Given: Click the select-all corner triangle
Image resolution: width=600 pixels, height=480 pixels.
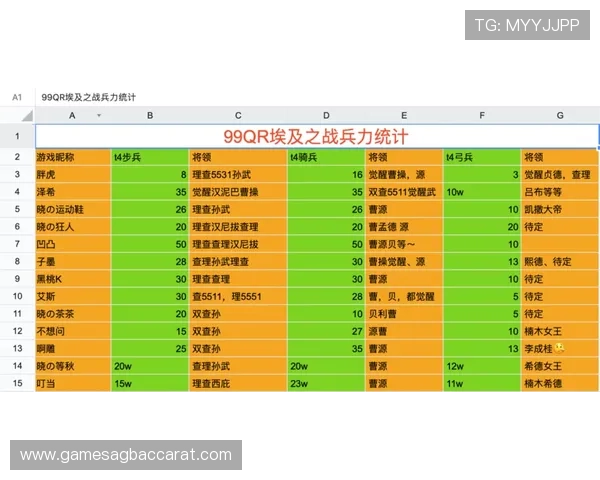Looking at the screenshot, I should (x=27, y=115).
